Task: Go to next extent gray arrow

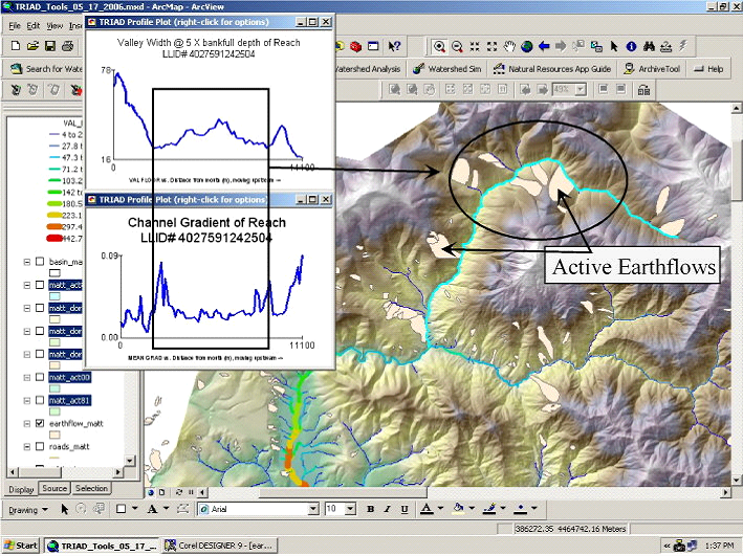Action: [561, 46]
